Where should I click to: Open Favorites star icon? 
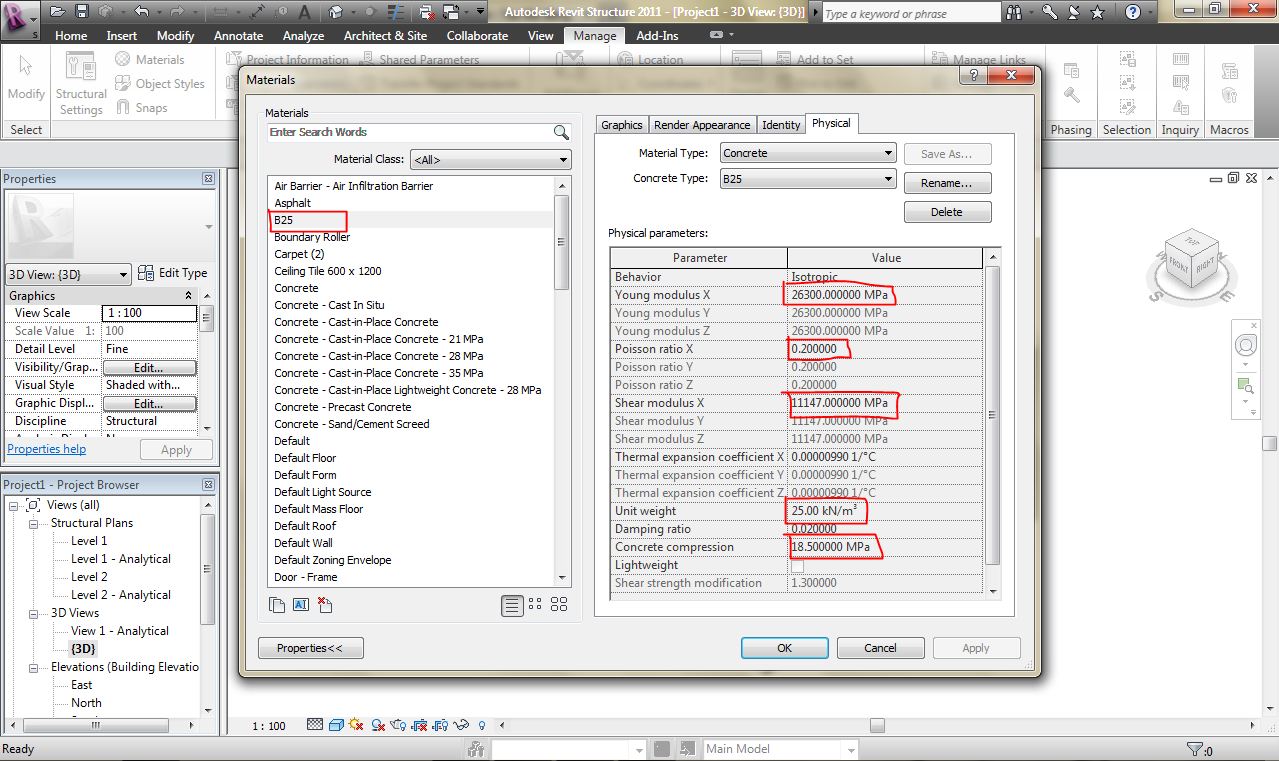click(x=1098, y=13)
